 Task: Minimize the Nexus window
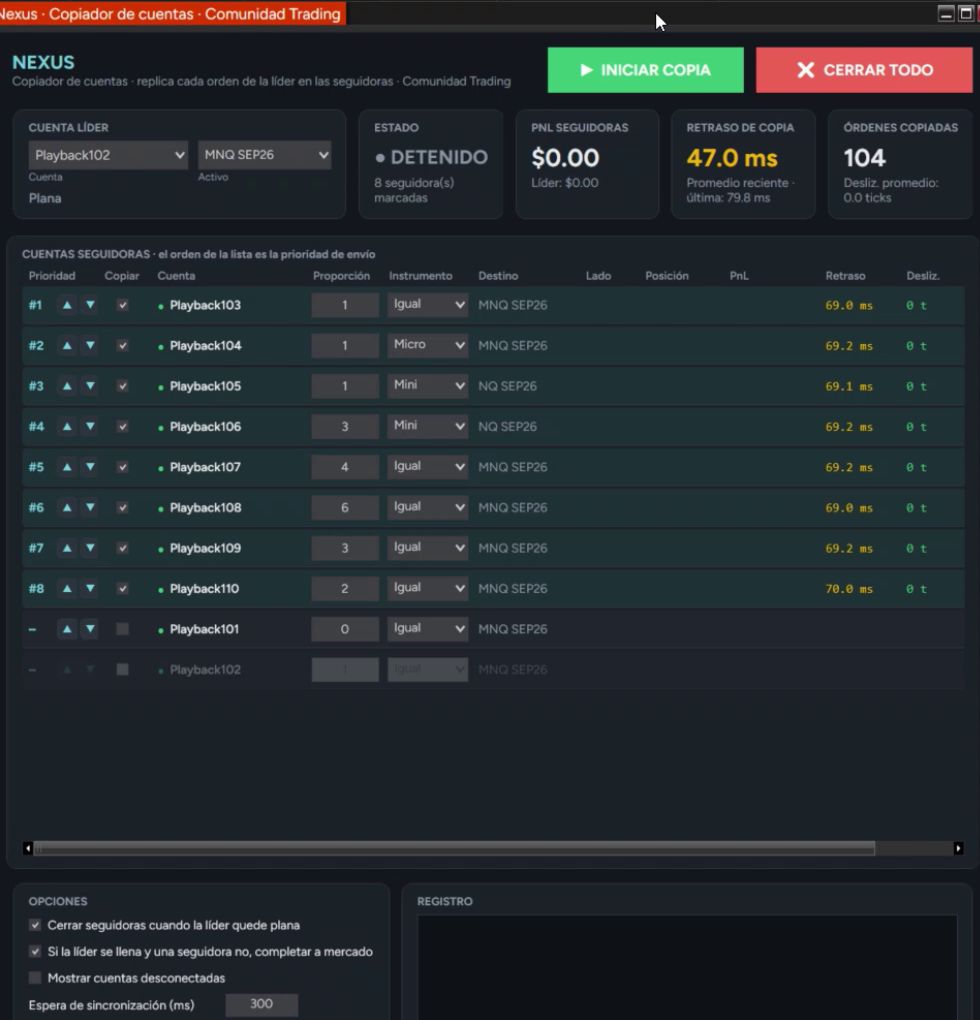946,13
